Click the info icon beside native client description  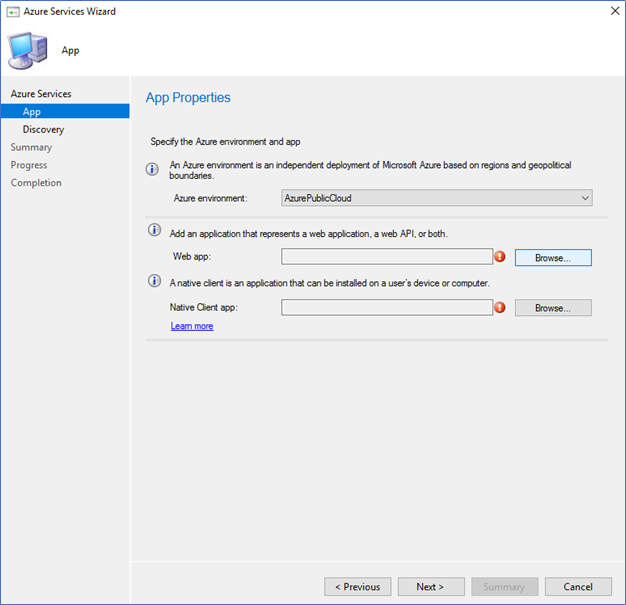155,281
